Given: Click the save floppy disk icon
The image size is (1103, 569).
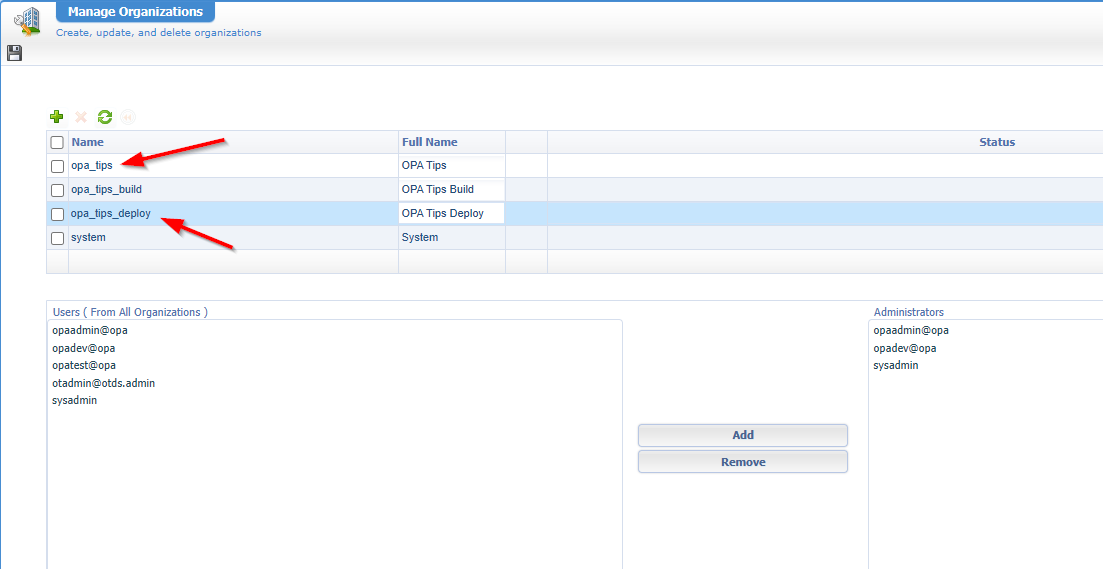Looking at the screenshot, I should (x=14, y=52).
